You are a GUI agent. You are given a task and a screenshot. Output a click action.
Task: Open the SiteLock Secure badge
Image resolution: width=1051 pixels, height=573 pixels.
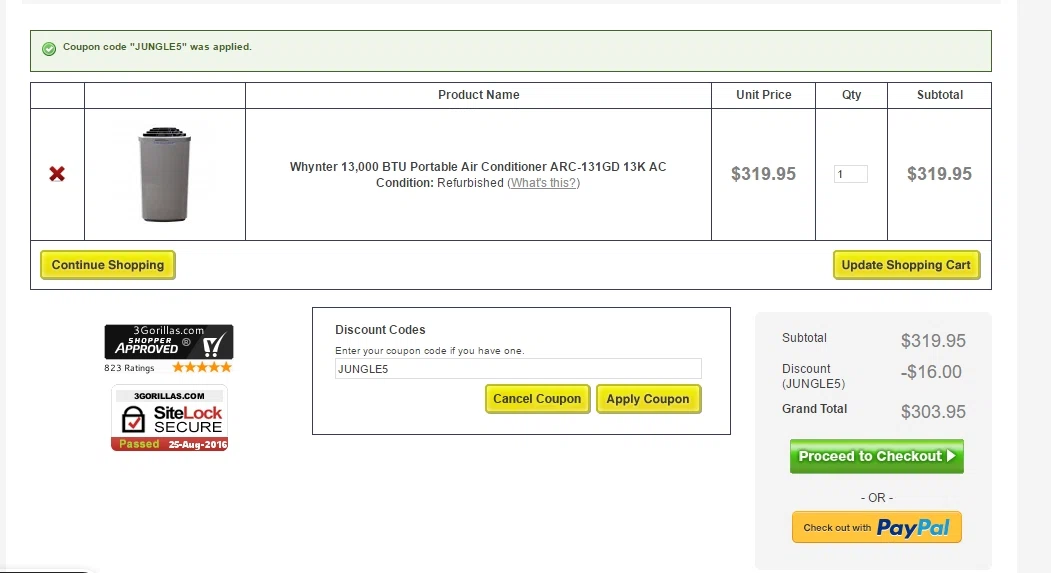click(170, 418)
